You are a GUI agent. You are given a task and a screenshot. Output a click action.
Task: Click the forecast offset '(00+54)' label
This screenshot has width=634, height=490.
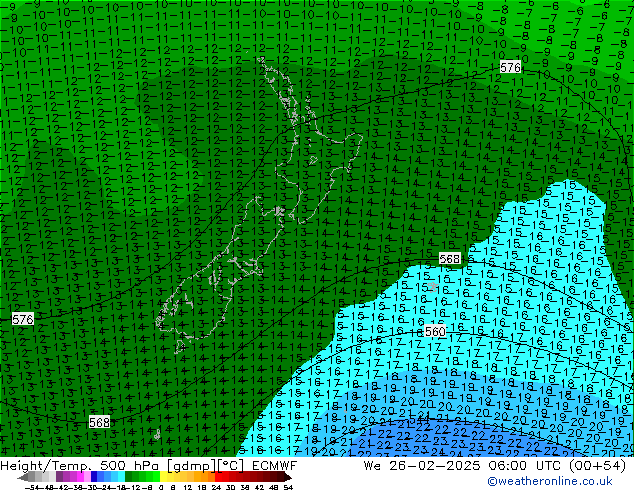[603, 465]
